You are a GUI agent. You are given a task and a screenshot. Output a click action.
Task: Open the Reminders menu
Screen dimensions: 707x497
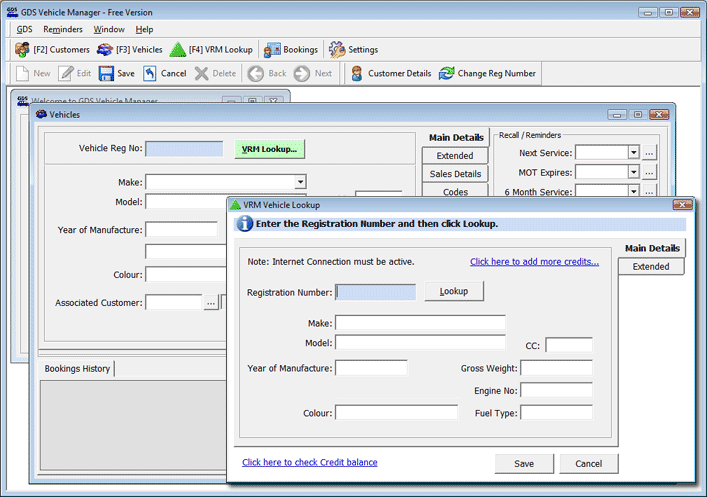63,29
